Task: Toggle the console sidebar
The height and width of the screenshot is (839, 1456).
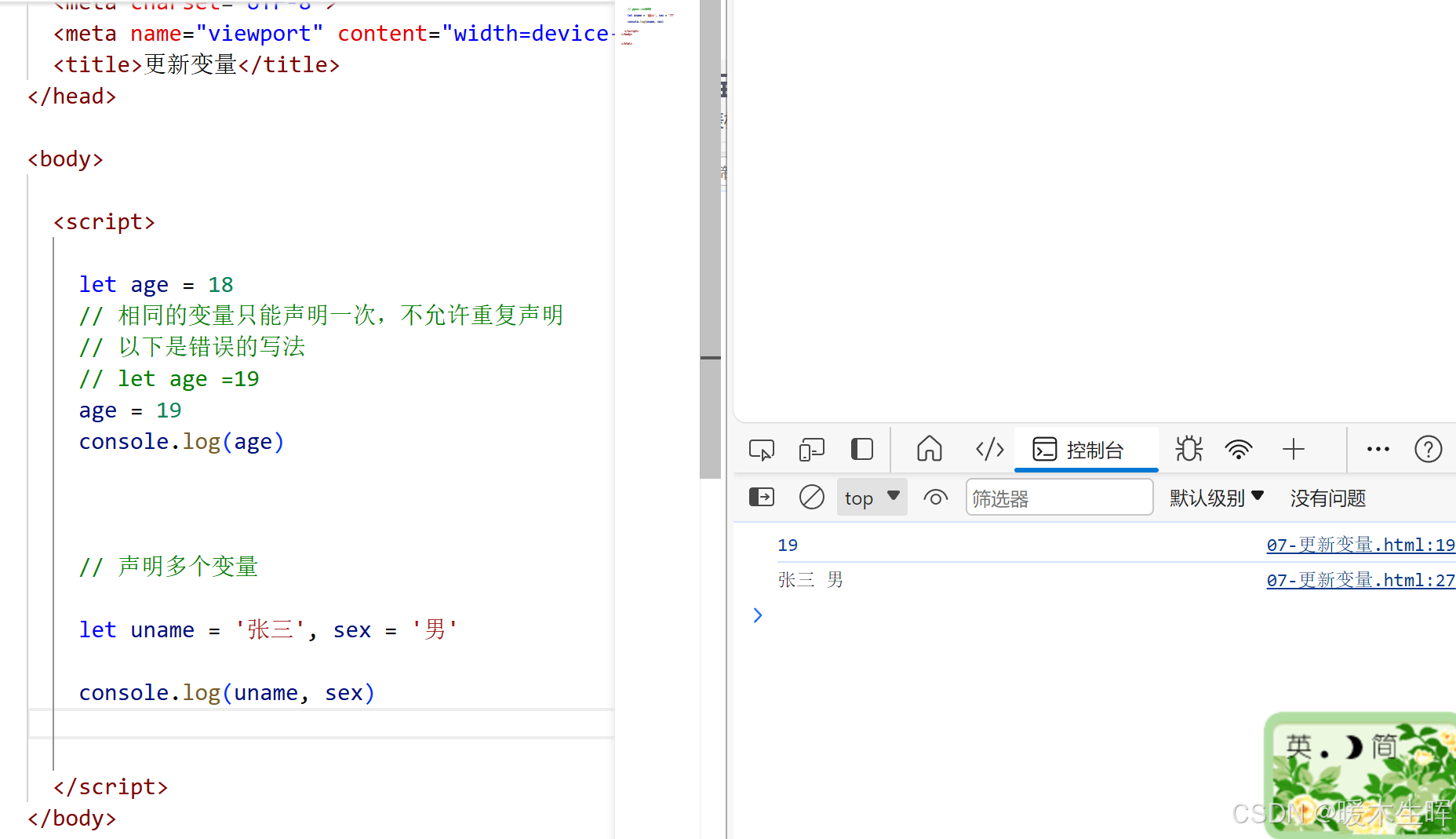Action: tap(761, 497)
